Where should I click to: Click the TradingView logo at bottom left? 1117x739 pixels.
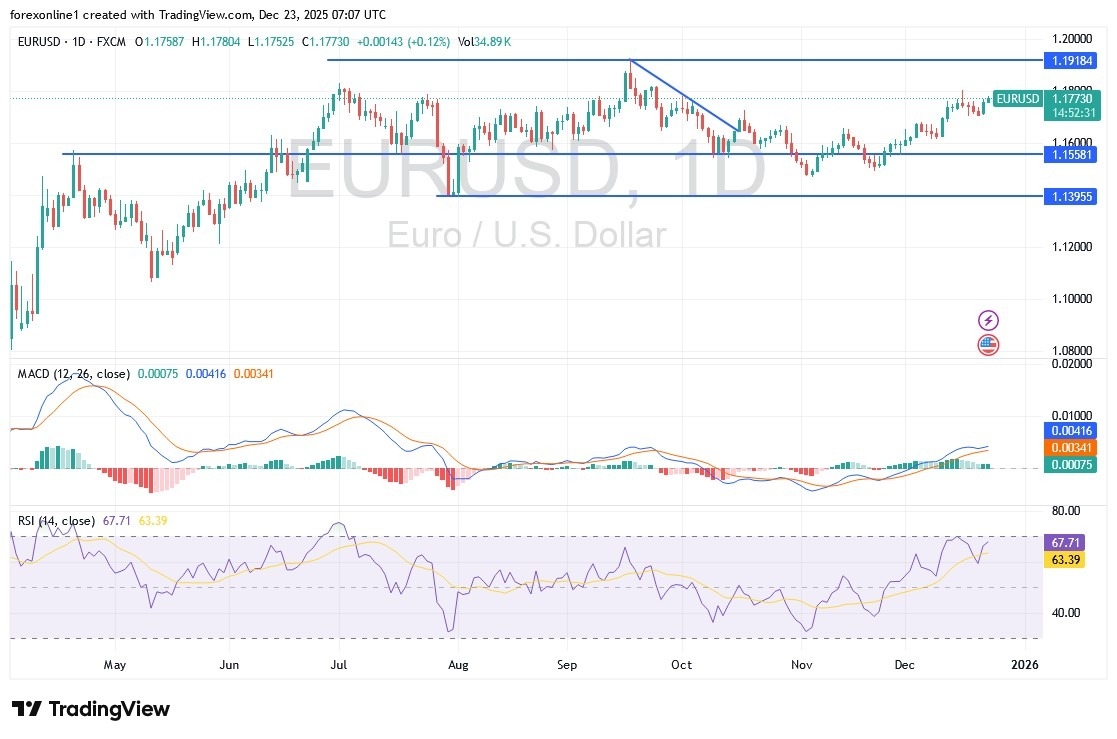tap(90, 709)
